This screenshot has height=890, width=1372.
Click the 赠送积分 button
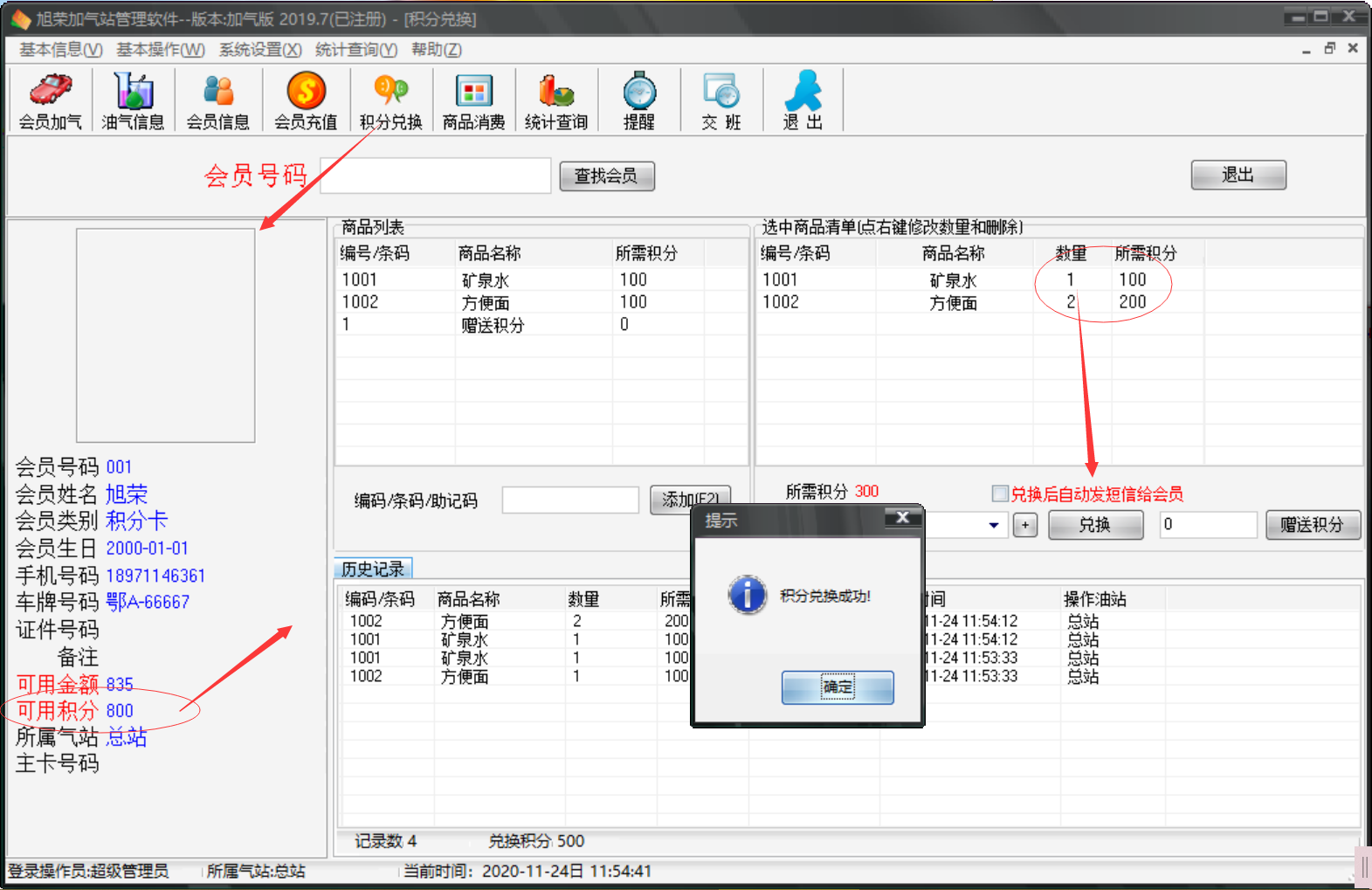[x=1313, y=525]
